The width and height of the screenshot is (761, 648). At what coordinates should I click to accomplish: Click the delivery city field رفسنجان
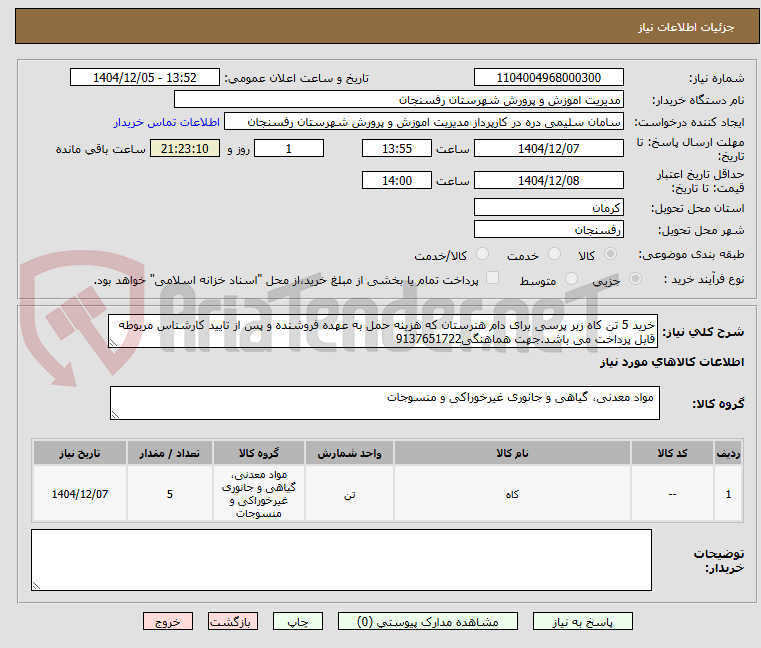[548, 229]
